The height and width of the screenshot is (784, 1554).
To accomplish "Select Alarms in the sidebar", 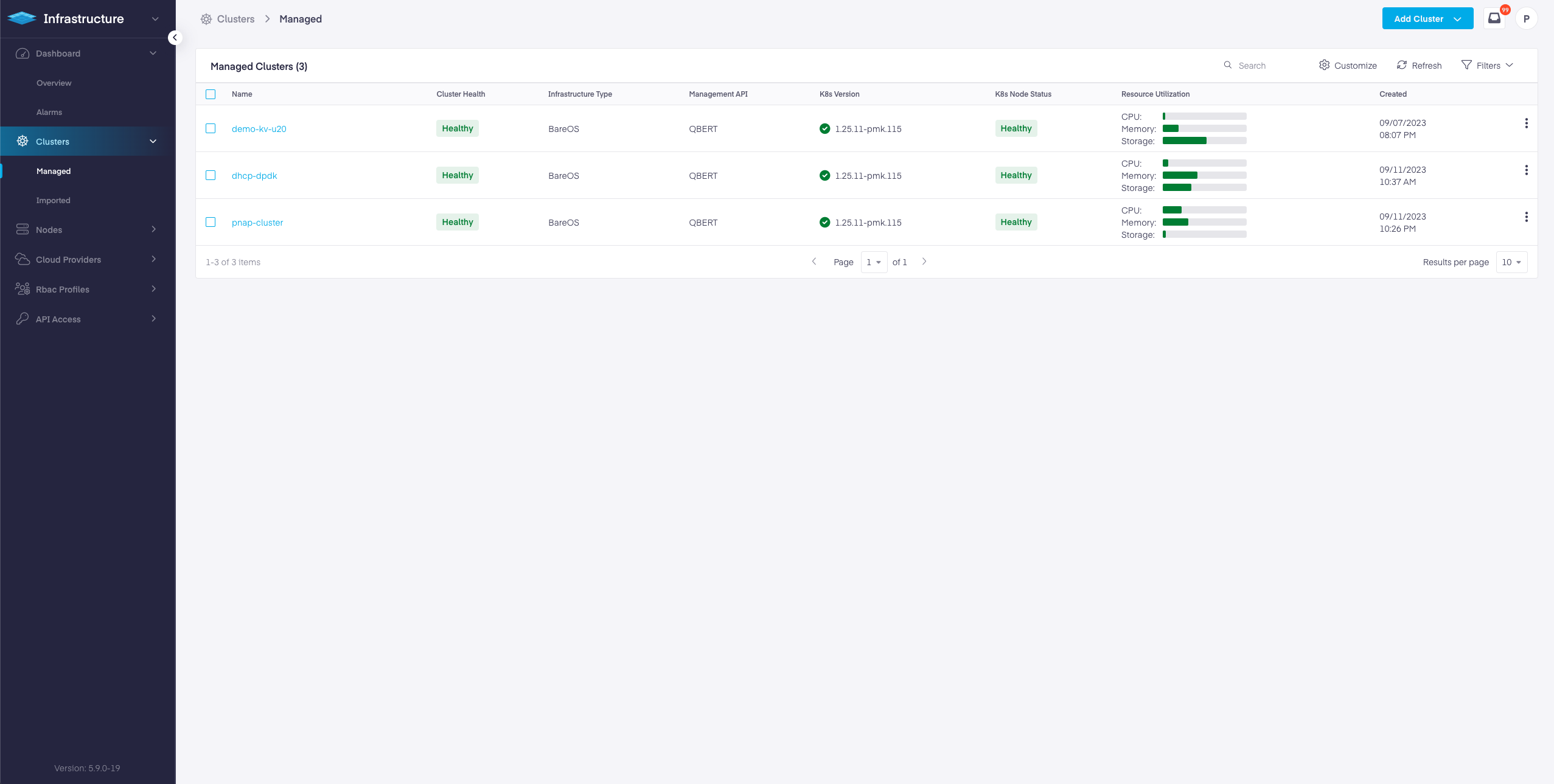I will (x=49, y=112).
